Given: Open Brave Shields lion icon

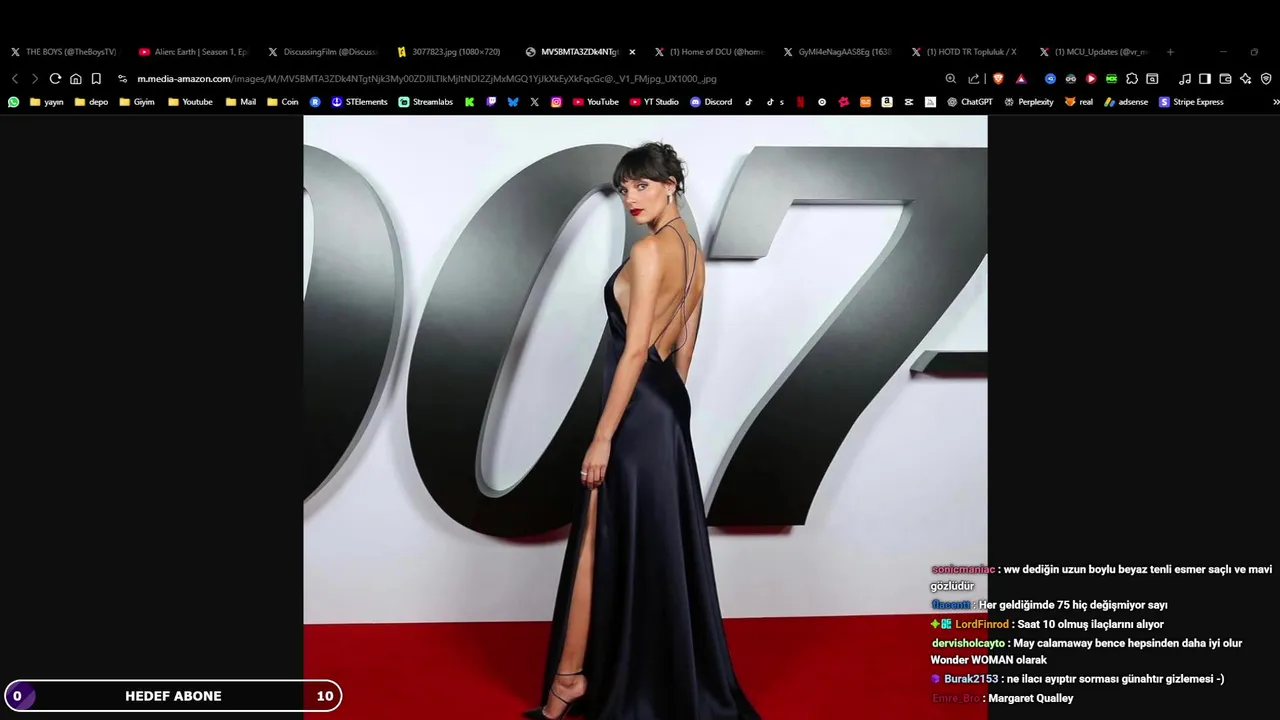Looking at the screenshot, I should [998, 79].
